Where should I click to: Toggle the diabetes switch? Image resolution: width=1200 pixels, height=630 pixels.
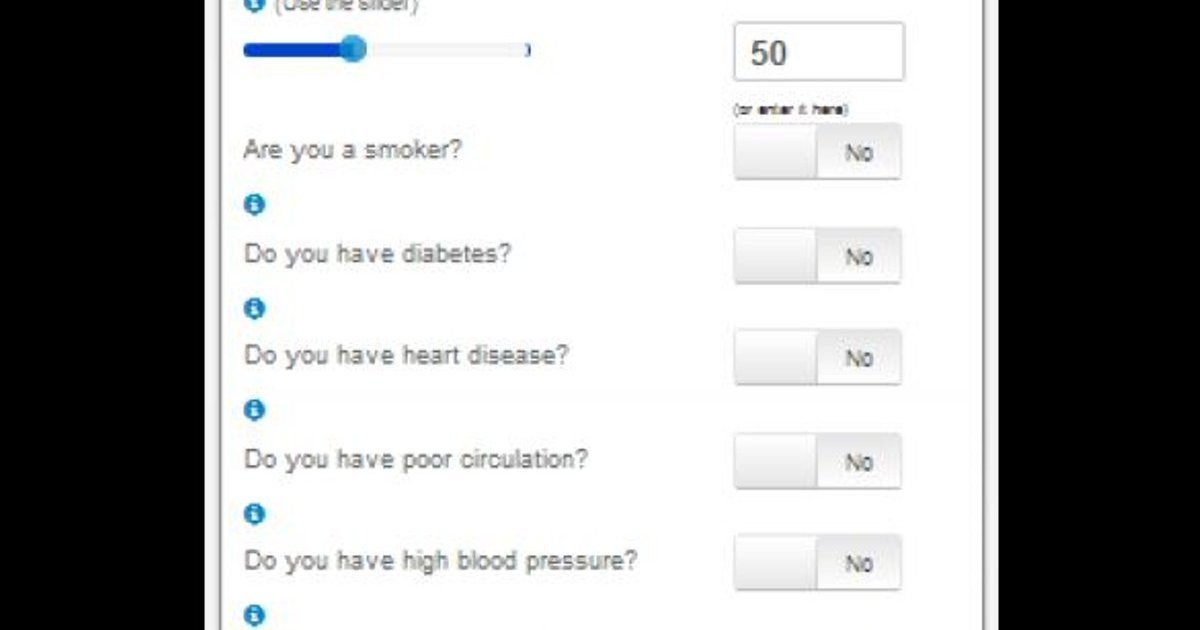point(817,256)
